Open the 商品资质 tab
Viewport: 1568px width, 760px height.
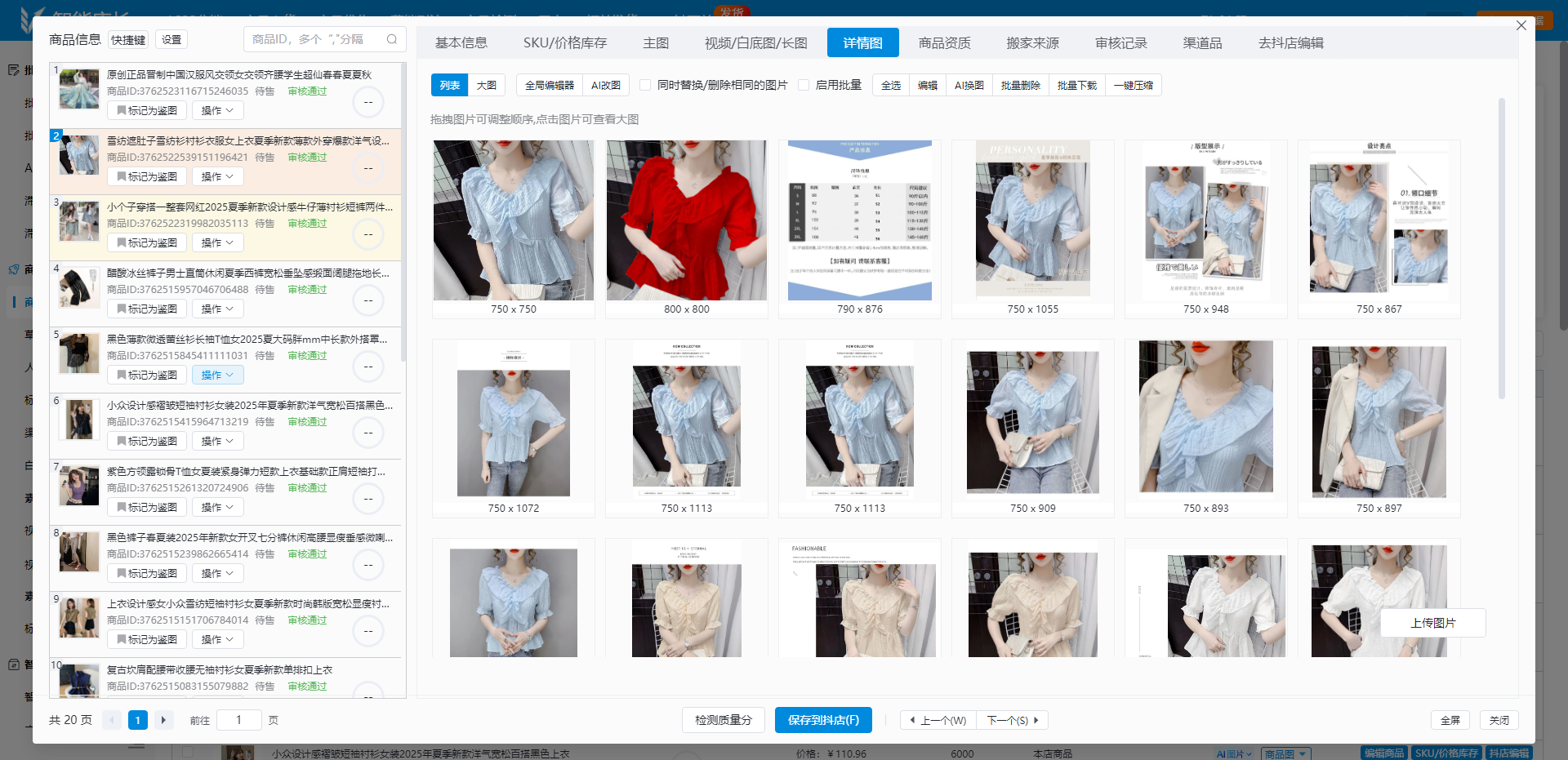(944, 42)
